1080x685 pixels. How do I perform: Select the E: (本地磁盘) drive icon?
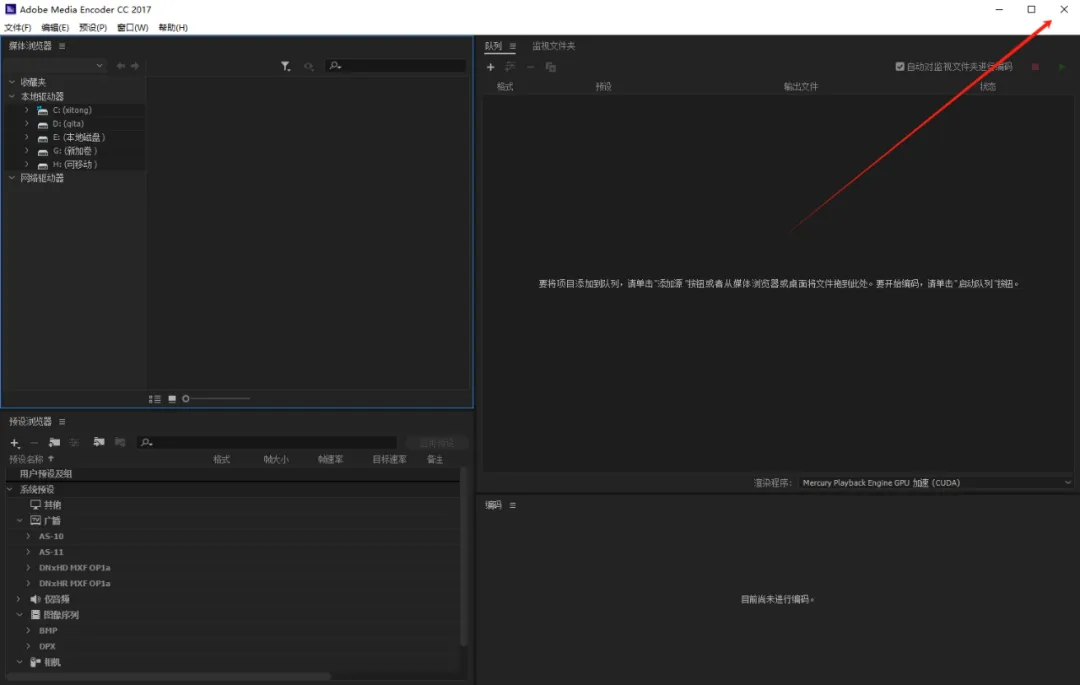pos(43,138)
